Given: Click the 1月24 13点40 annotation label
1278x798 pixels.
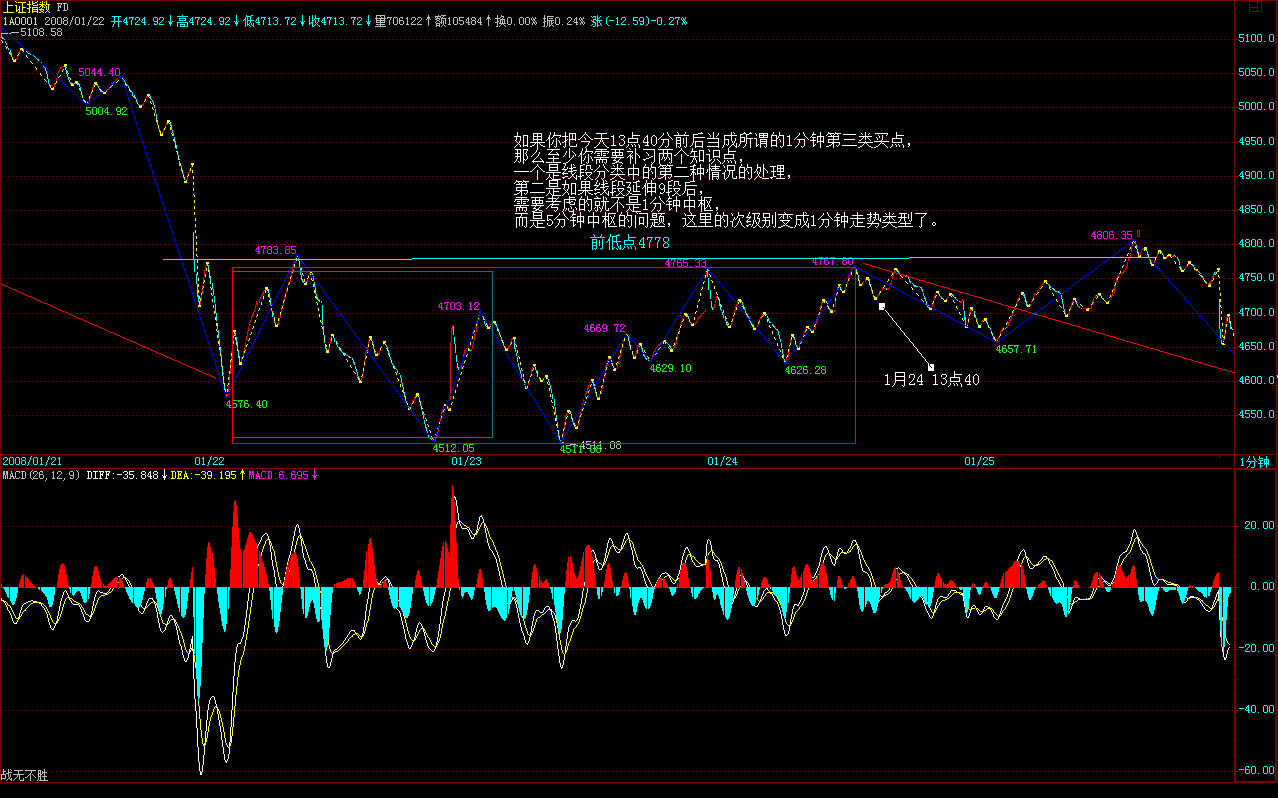Looking at the screenshot, I should [x=931, y=380].
